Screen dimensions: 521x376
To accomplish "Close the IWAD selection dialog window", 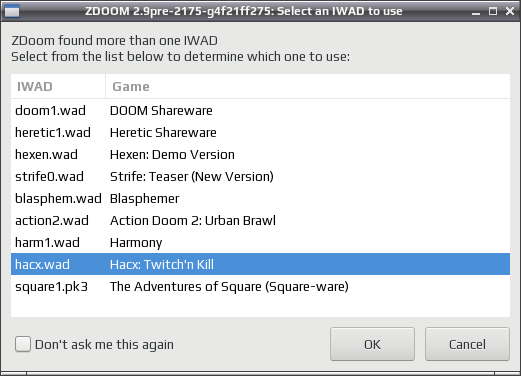I will (x=510, y=11).
